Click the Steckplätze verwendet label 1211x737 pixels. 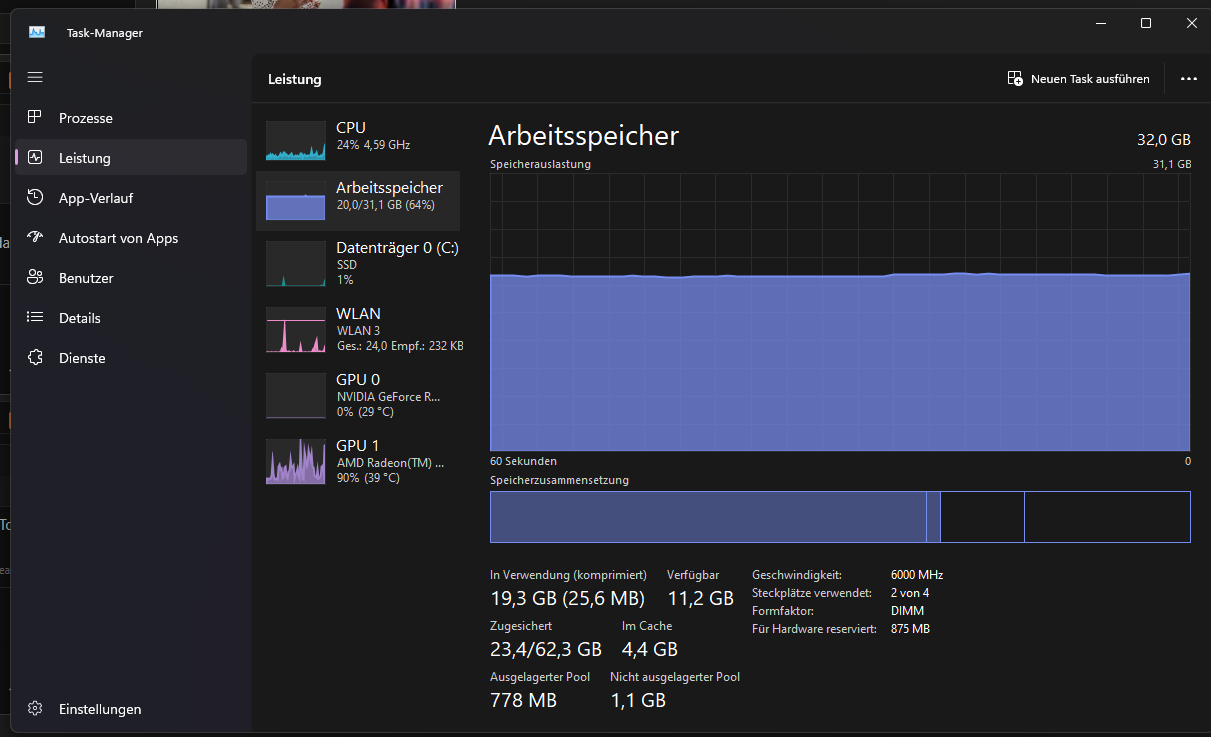coord(810,593)
